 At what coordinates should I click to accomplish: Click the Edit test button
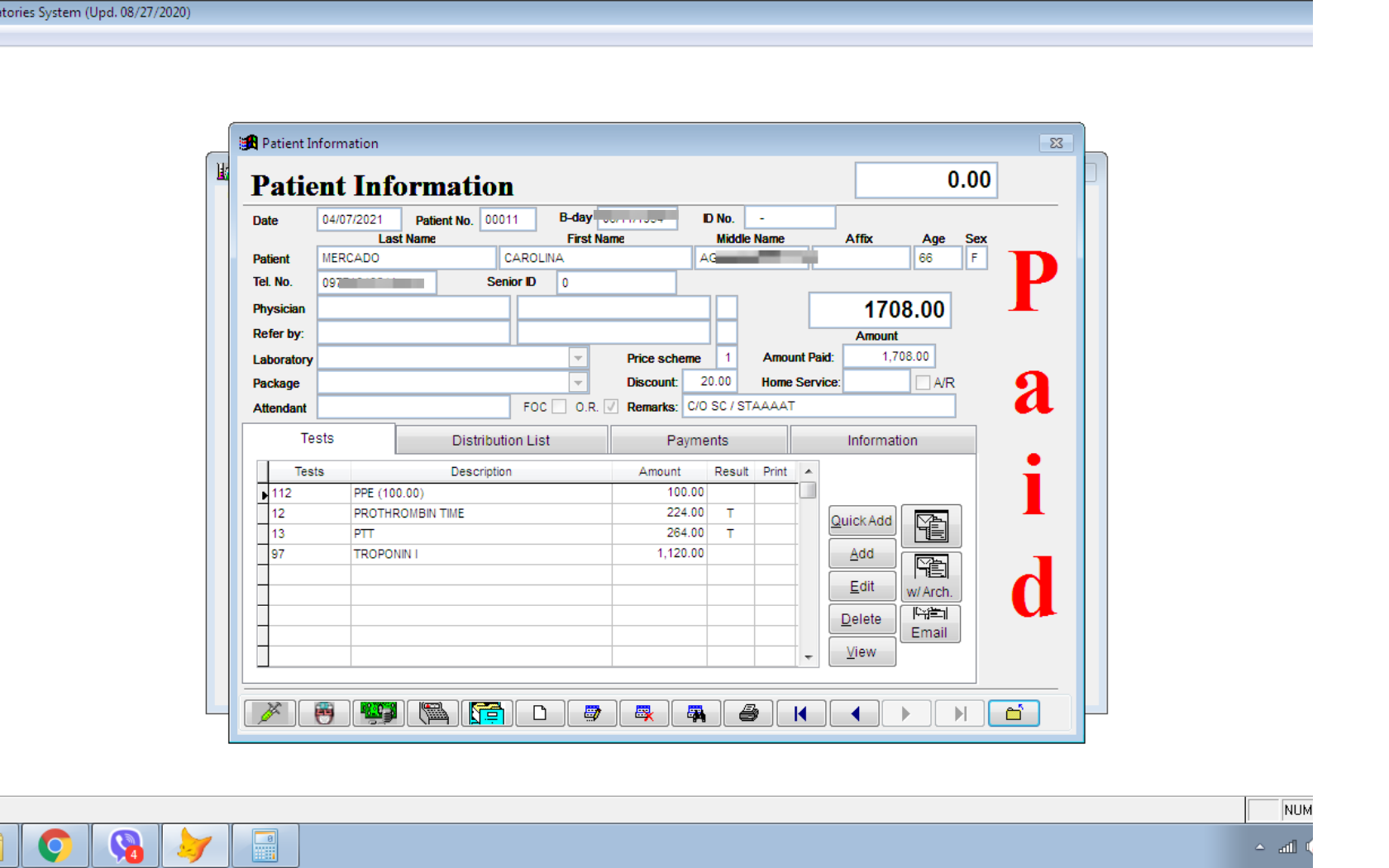coord(862,586)
